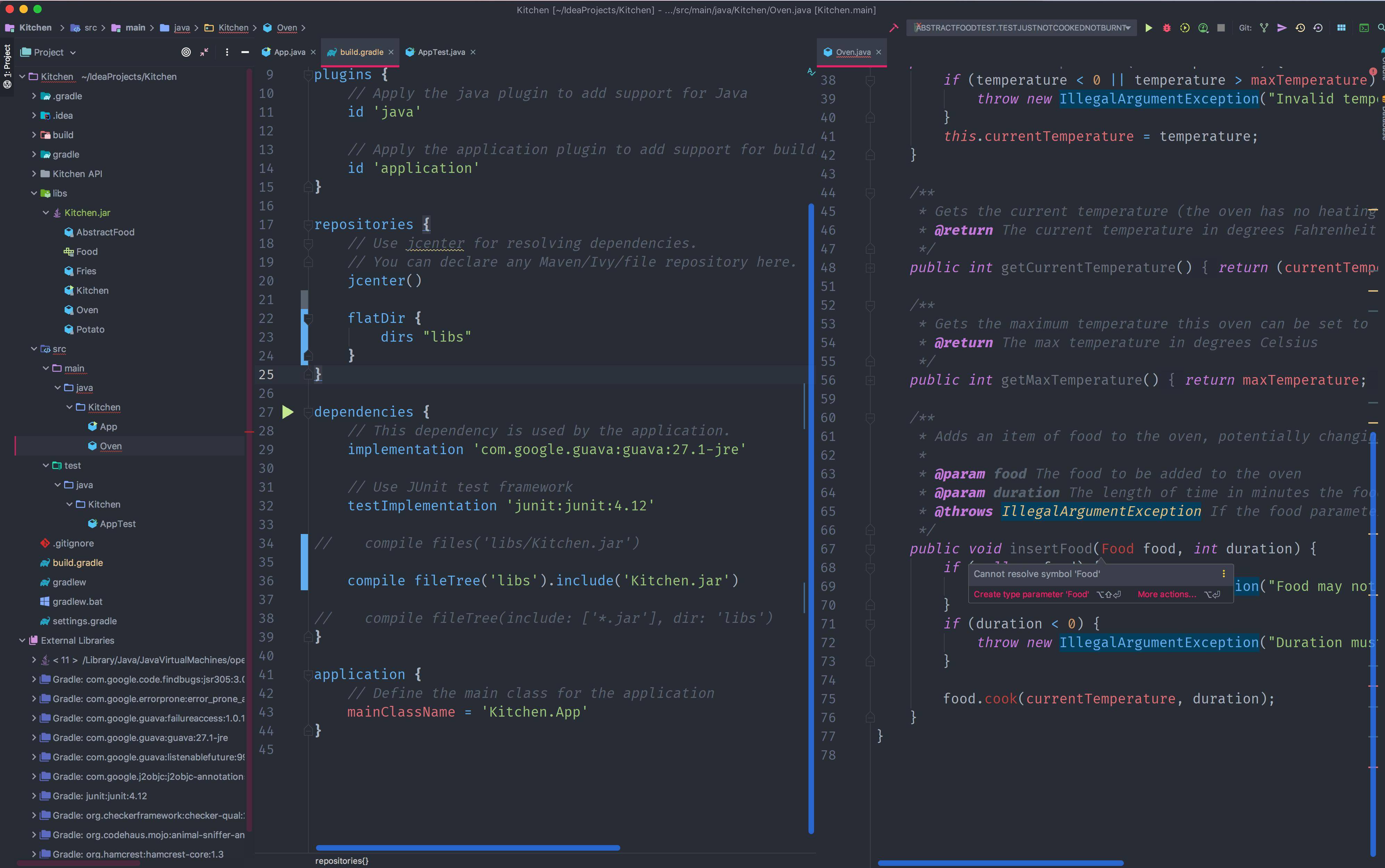Image resolution: width=1385 pixels, height=868 pixels.
Task: Expand the Kitchen API folder
Action: [33, 174]
